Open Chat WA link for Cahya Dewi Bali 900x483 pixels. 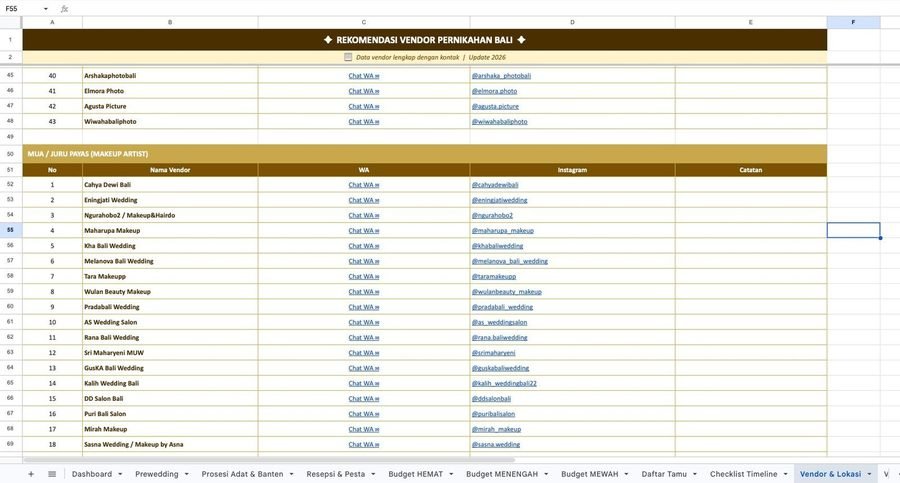pyautogui.click(x=364, y=185)
